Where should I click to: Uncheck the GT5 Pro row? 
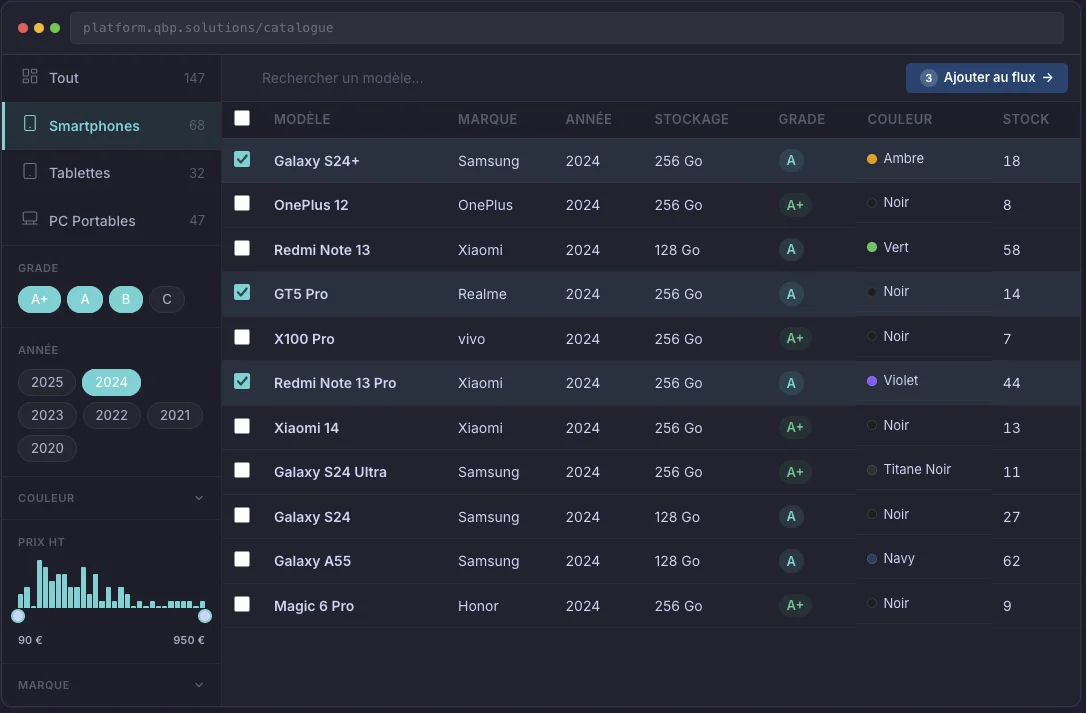point(242,292)
